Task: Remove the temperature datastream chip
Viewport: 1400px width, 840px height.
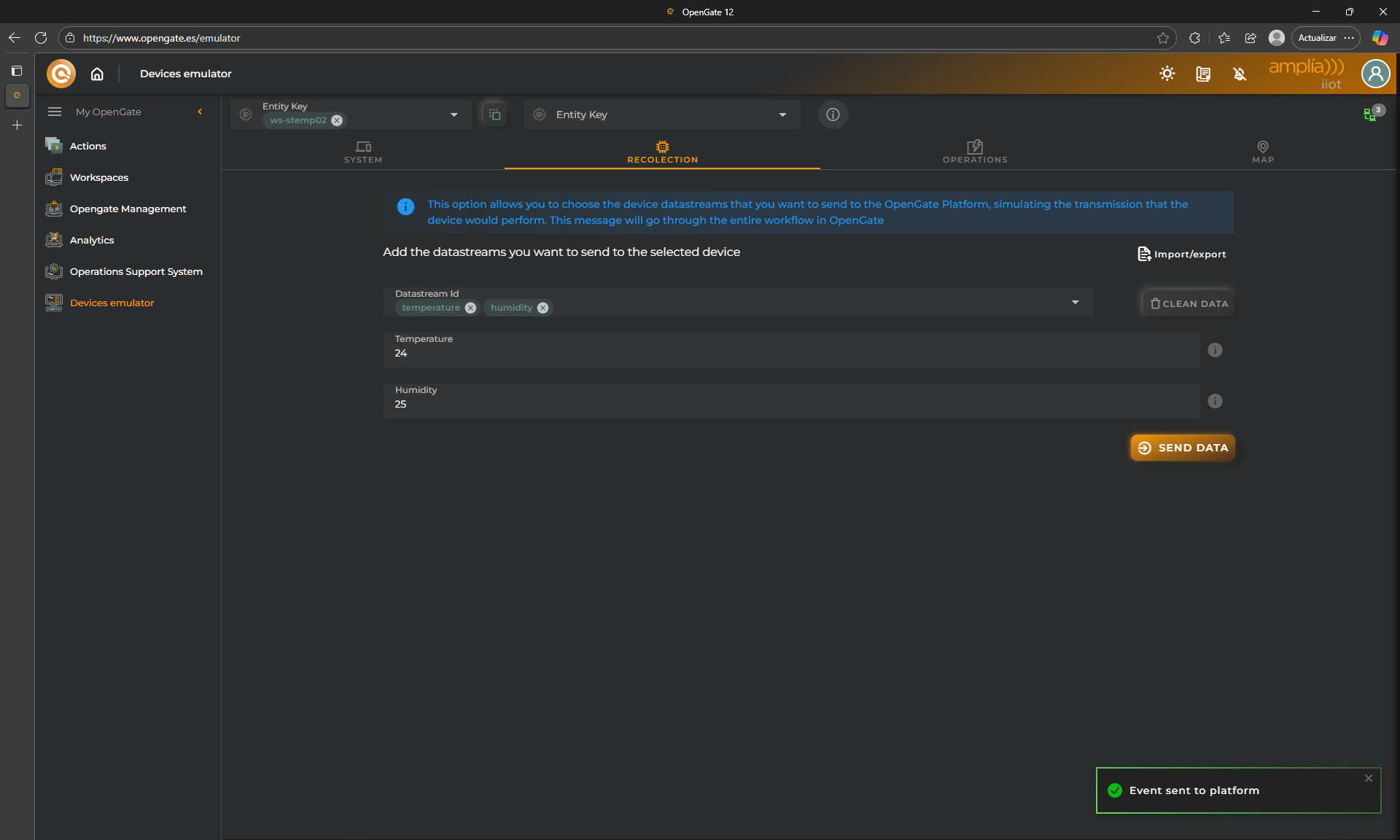Action: pyautogui.click(x=470, y=308)
